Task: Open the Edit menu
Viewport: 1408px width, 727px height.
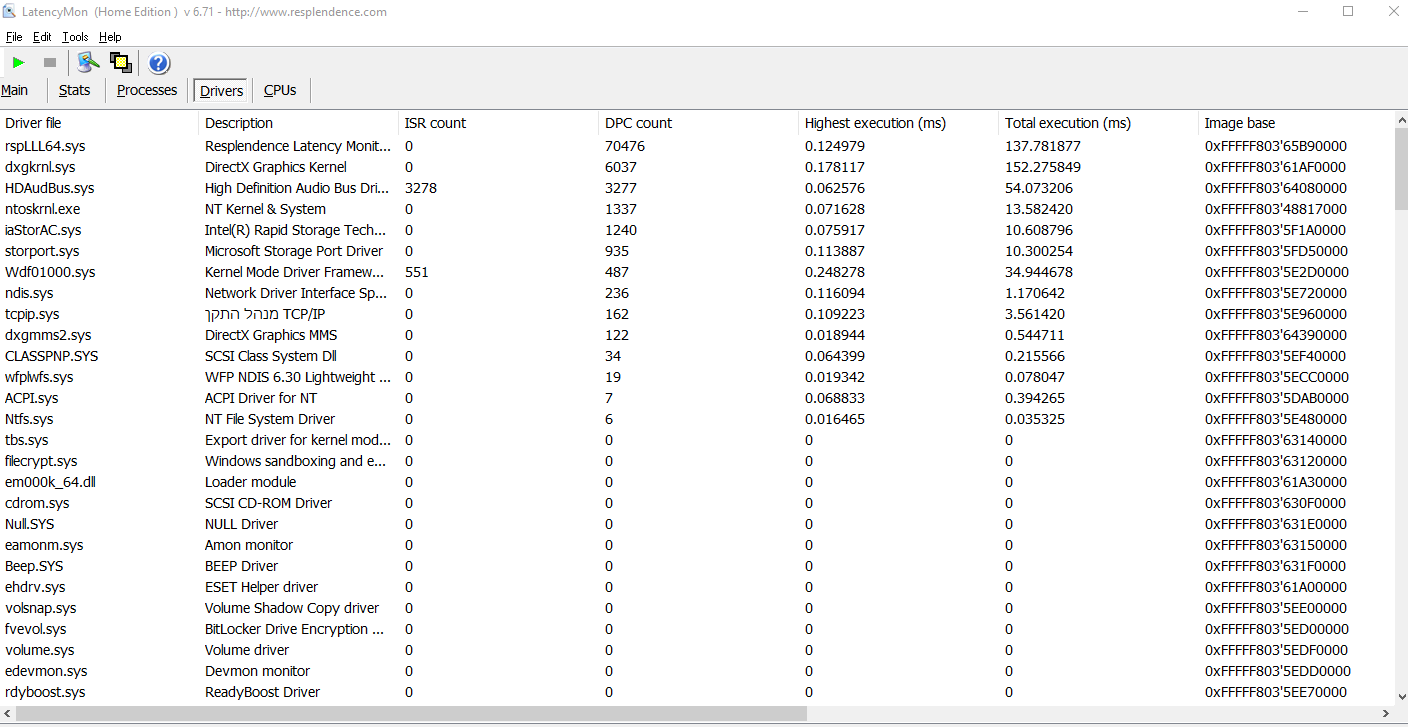Action: [42, 37]
